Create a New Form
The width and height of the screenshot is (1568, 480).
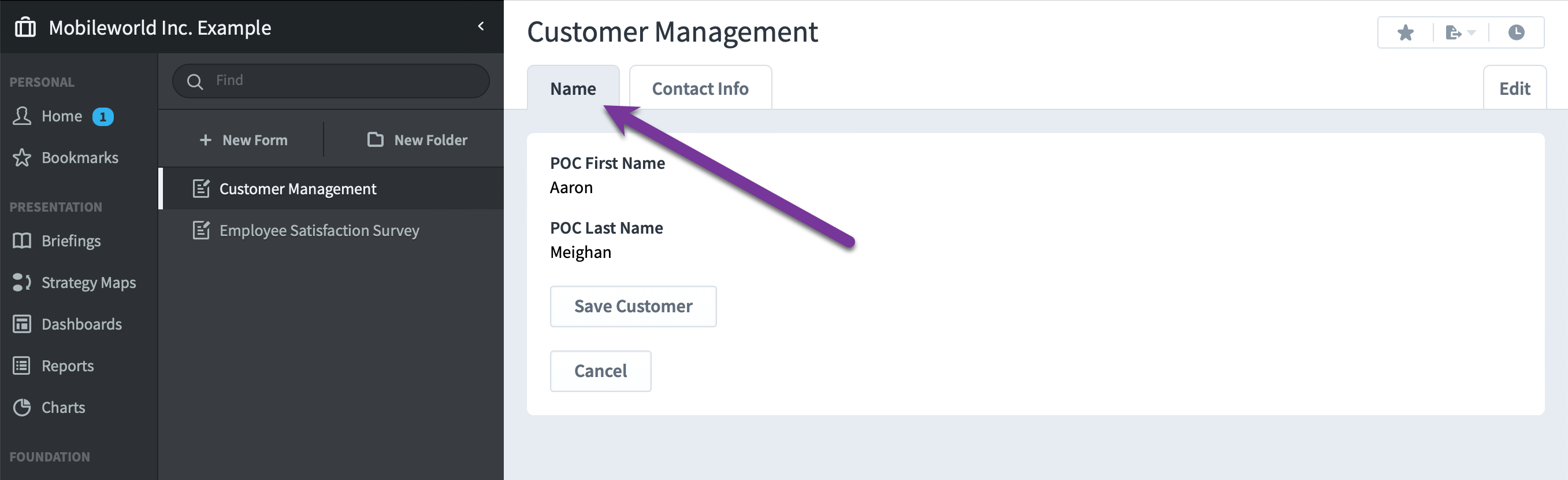[x=243, y=140]
